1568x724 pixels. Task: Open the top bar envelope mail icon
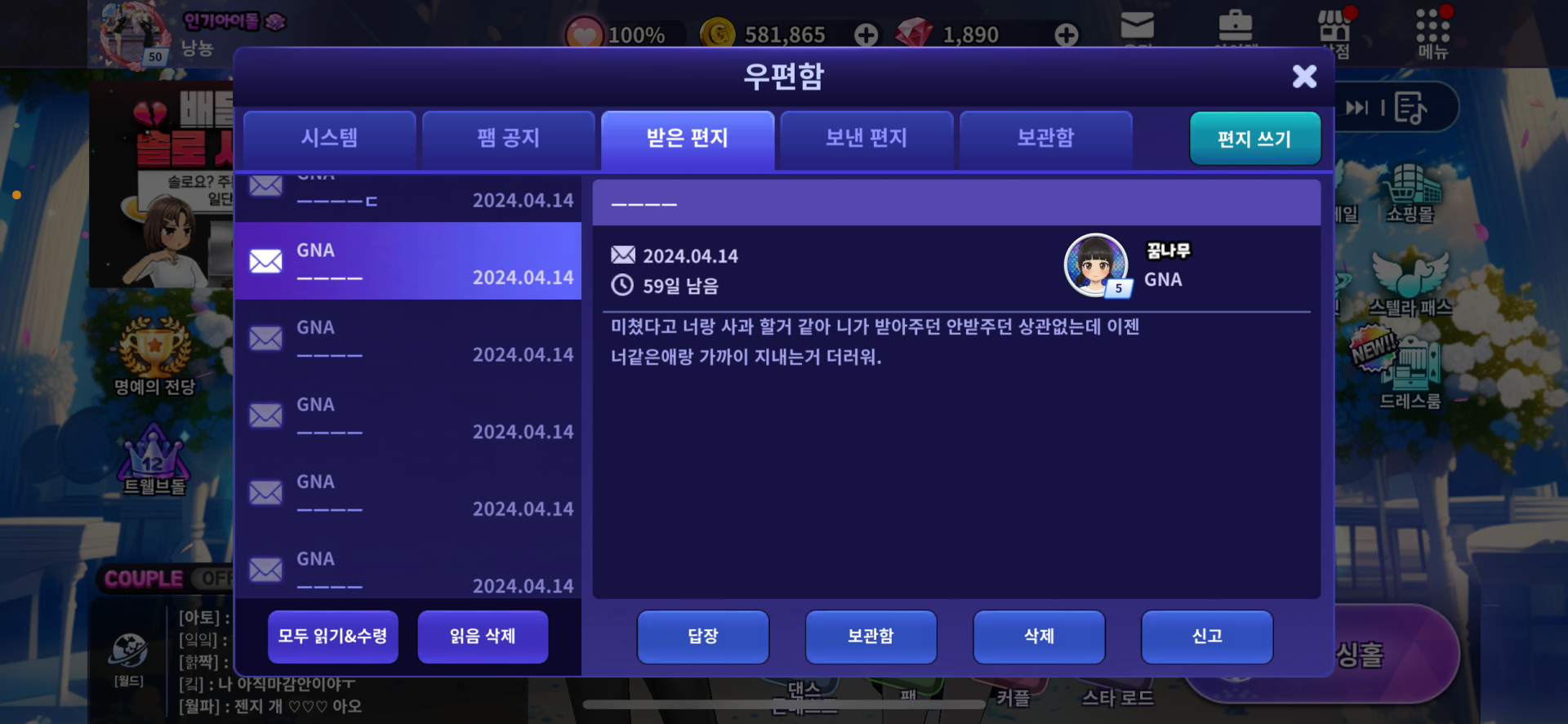(x=1137, y=26)
